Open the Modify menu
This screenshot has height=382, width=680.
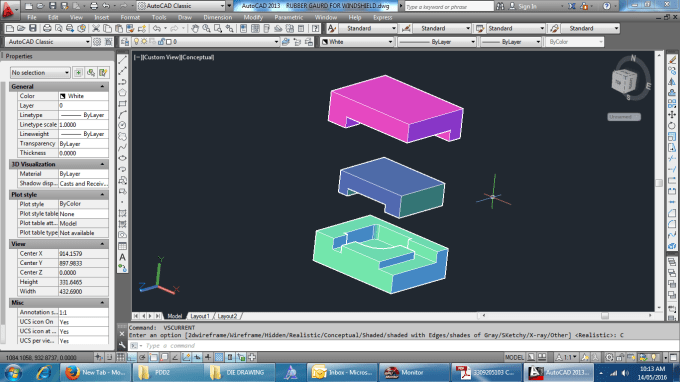tap(253, 17)
